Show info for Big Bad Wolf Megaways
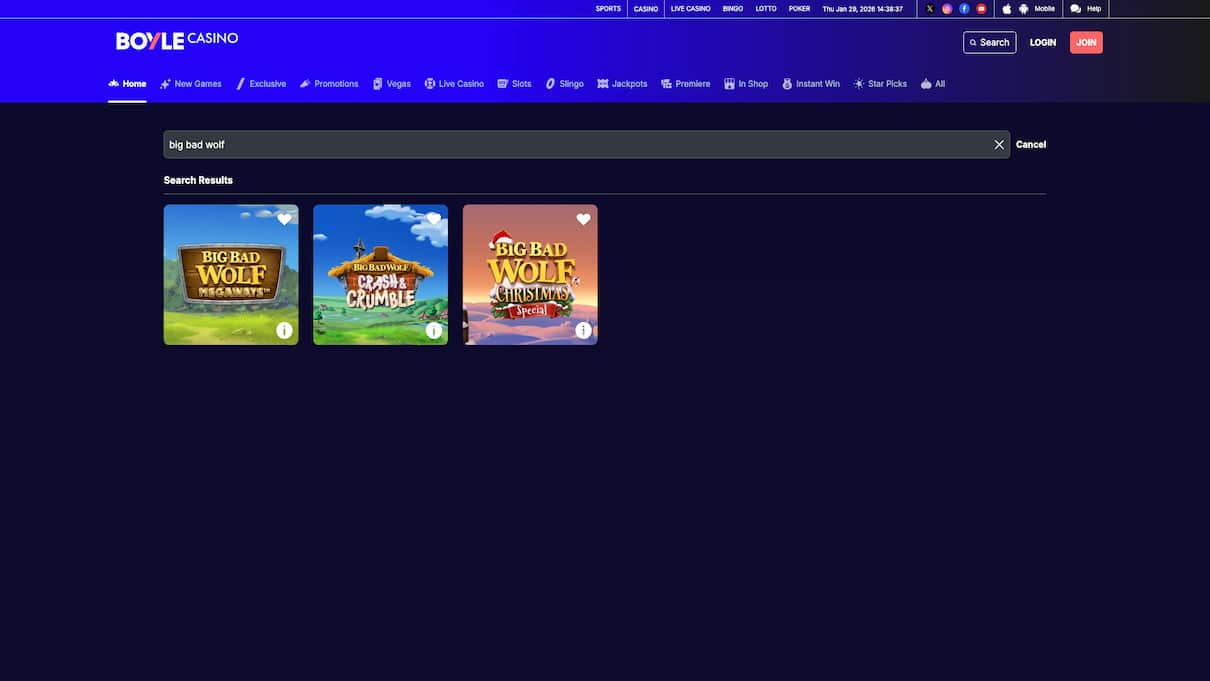Screen dimensions: 1210x681 282,328
